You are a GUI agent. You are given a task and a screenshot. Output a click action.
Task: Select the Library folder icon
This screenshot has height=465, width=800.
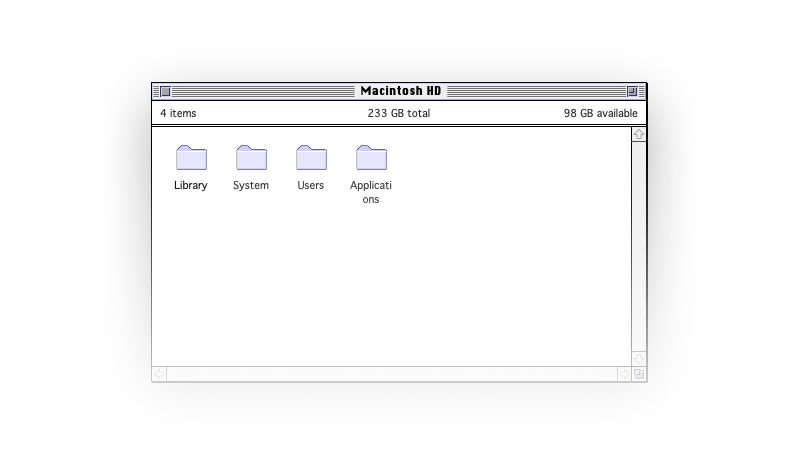coord(191,158)
